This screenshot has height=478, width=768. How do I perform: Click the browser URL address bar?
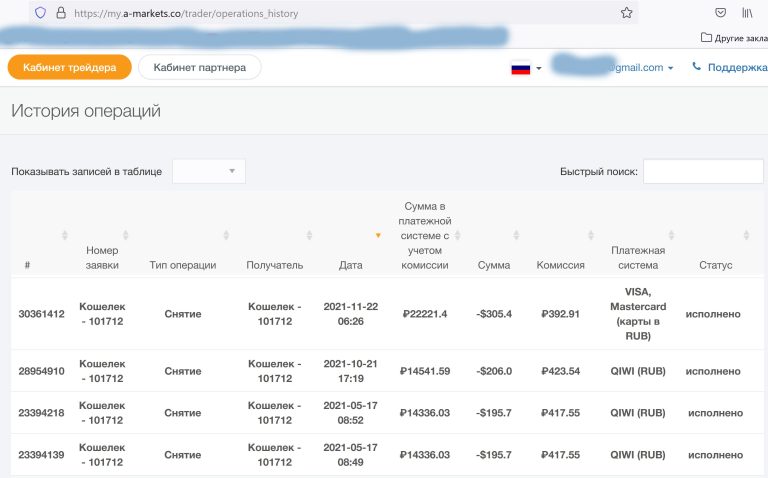(x=340, y=13)
